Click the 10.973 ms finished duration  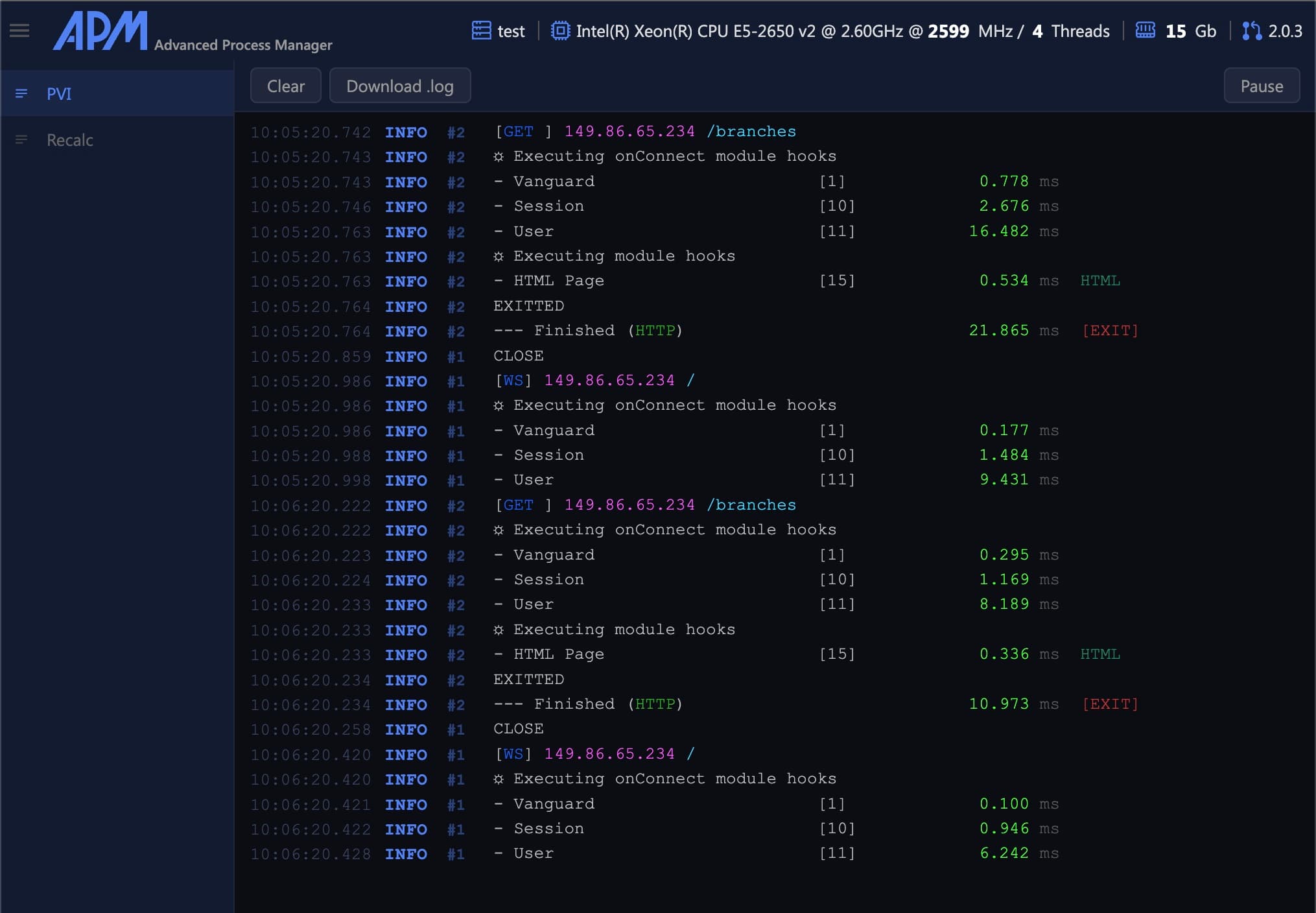(1013, 704)
